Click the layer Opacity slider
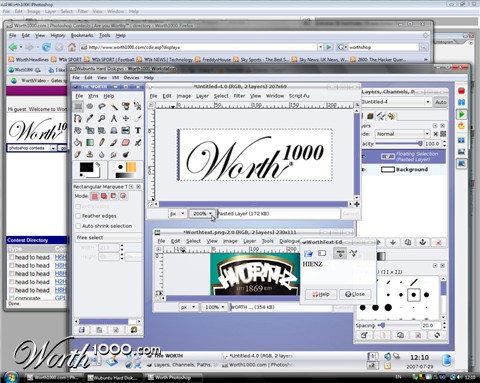This screenshot has width=480, height=383. point(399,144)
